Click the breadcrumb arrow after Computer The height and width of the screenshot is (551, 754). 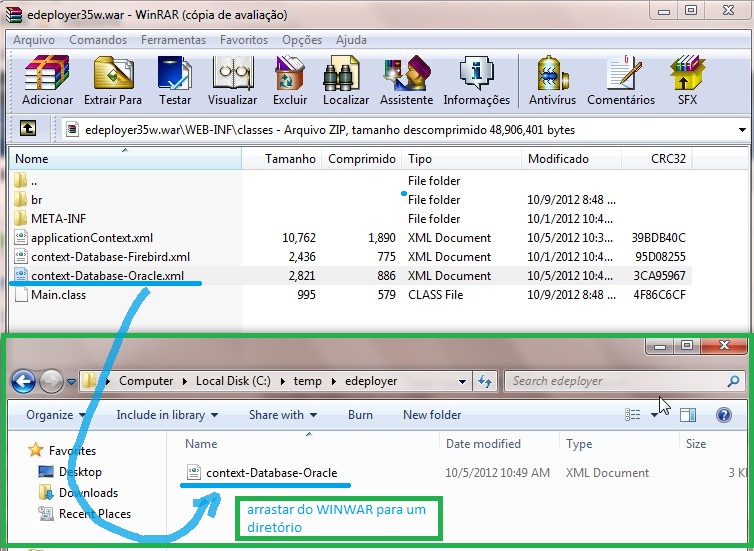coord(185,381)
